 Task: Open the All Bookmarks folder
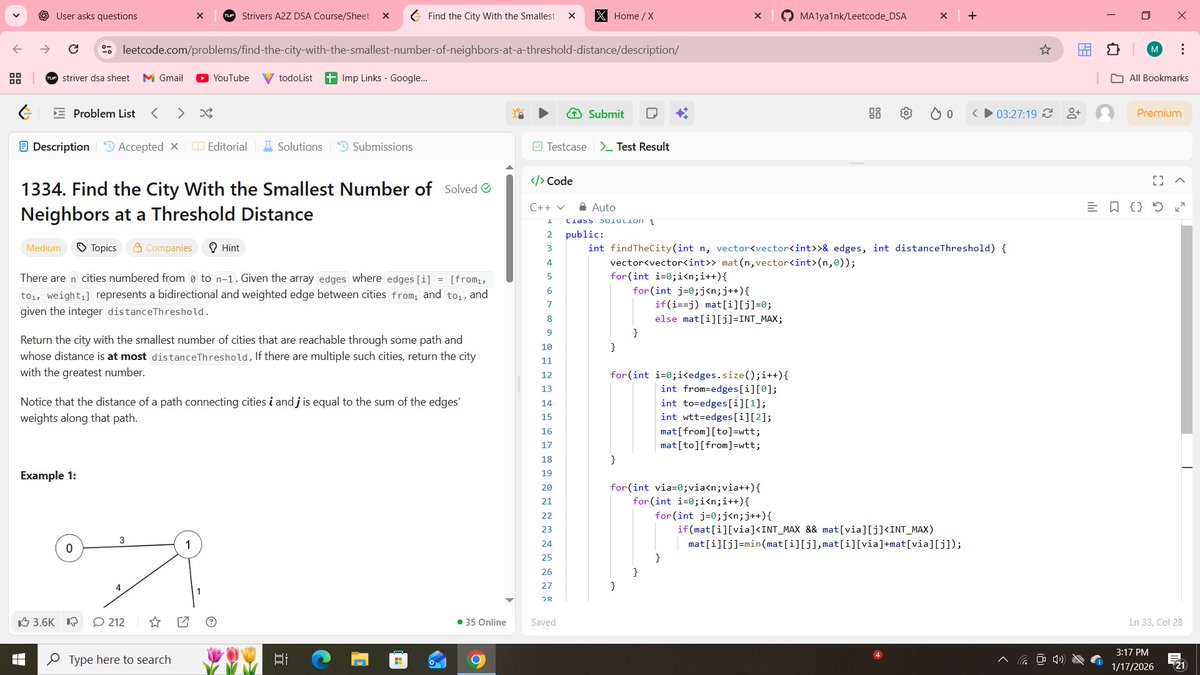1149,78
